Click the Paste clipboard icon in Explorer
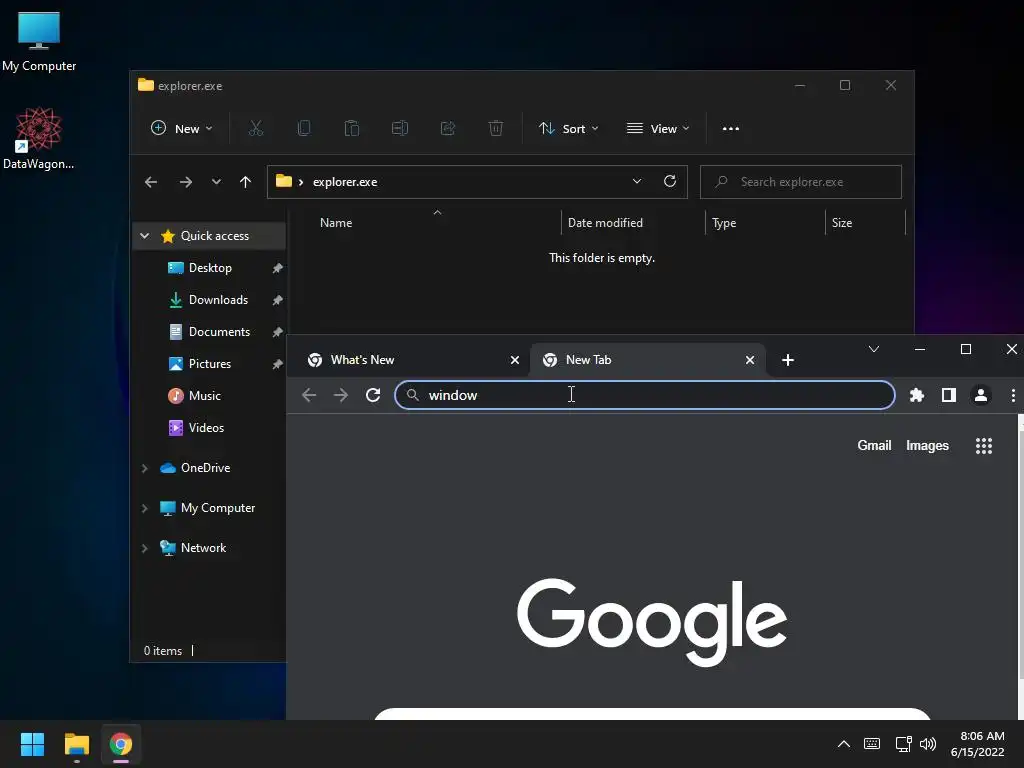The width and height of the screenshot is (1024, 768). click(351, 129)
